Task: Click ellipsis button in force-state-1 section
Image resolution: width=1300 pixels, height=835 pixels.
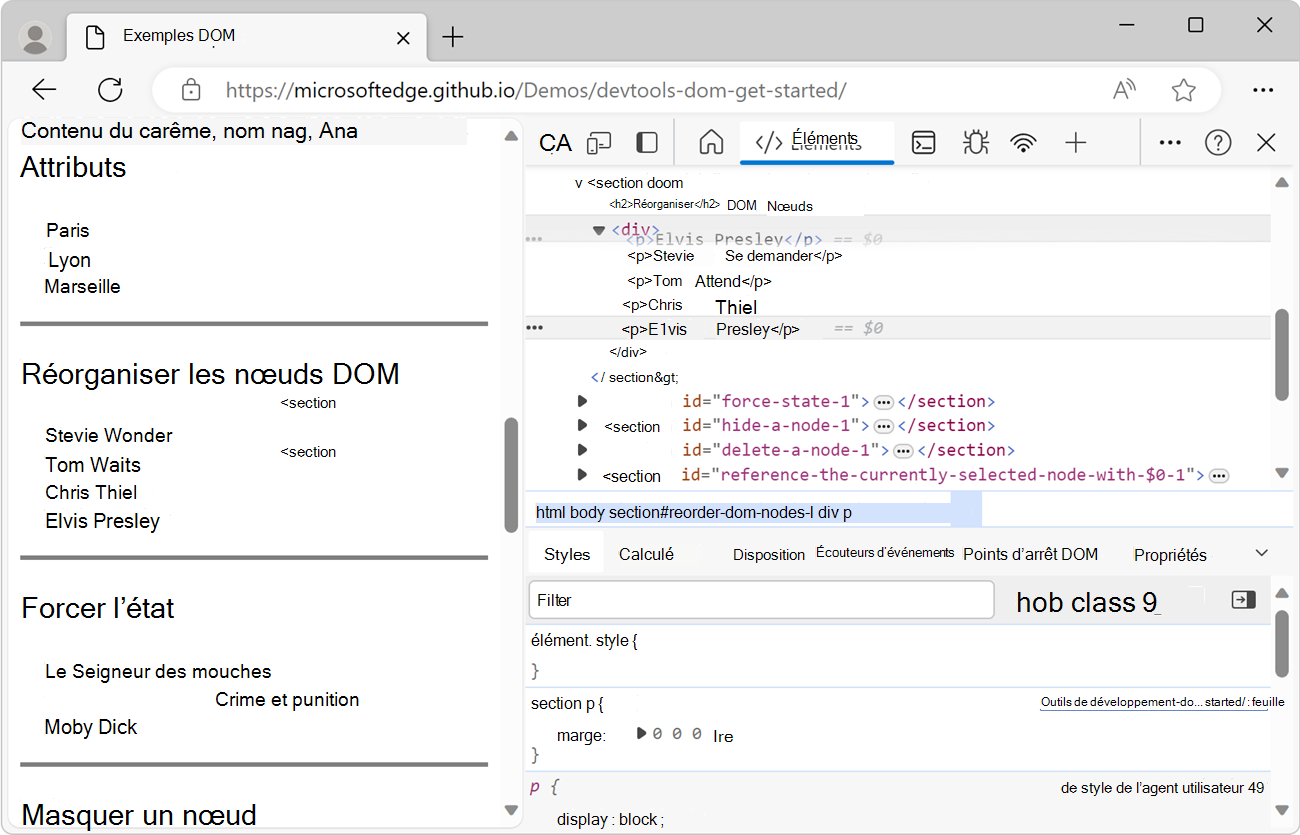Action: (x=883, y=402)
